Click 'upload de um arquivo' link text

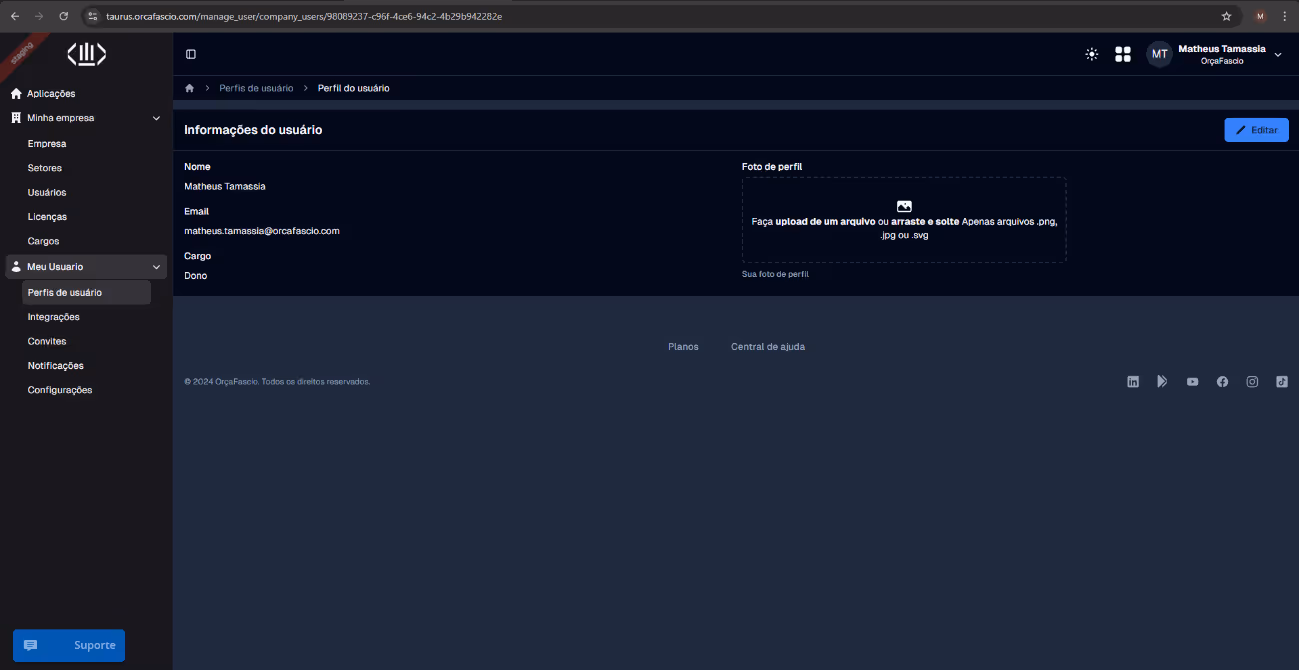pyautogui.click(x=825, y=221)
